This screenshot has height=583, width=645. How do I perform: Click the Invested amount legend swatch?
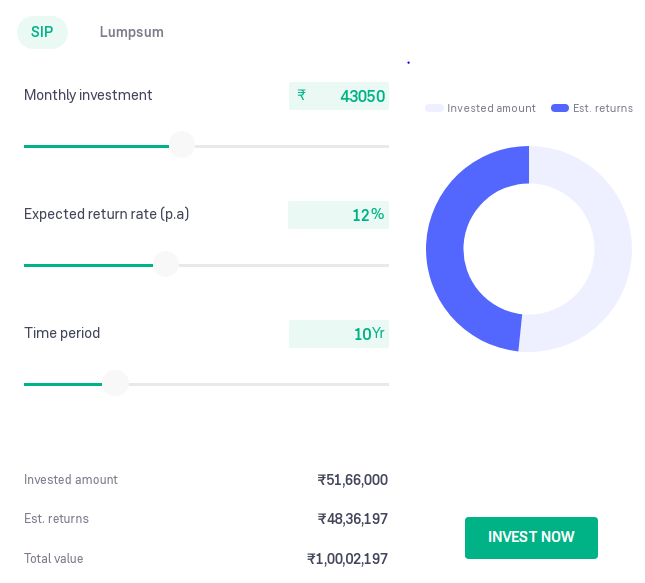pyautogui.click(x=434, y=108)
